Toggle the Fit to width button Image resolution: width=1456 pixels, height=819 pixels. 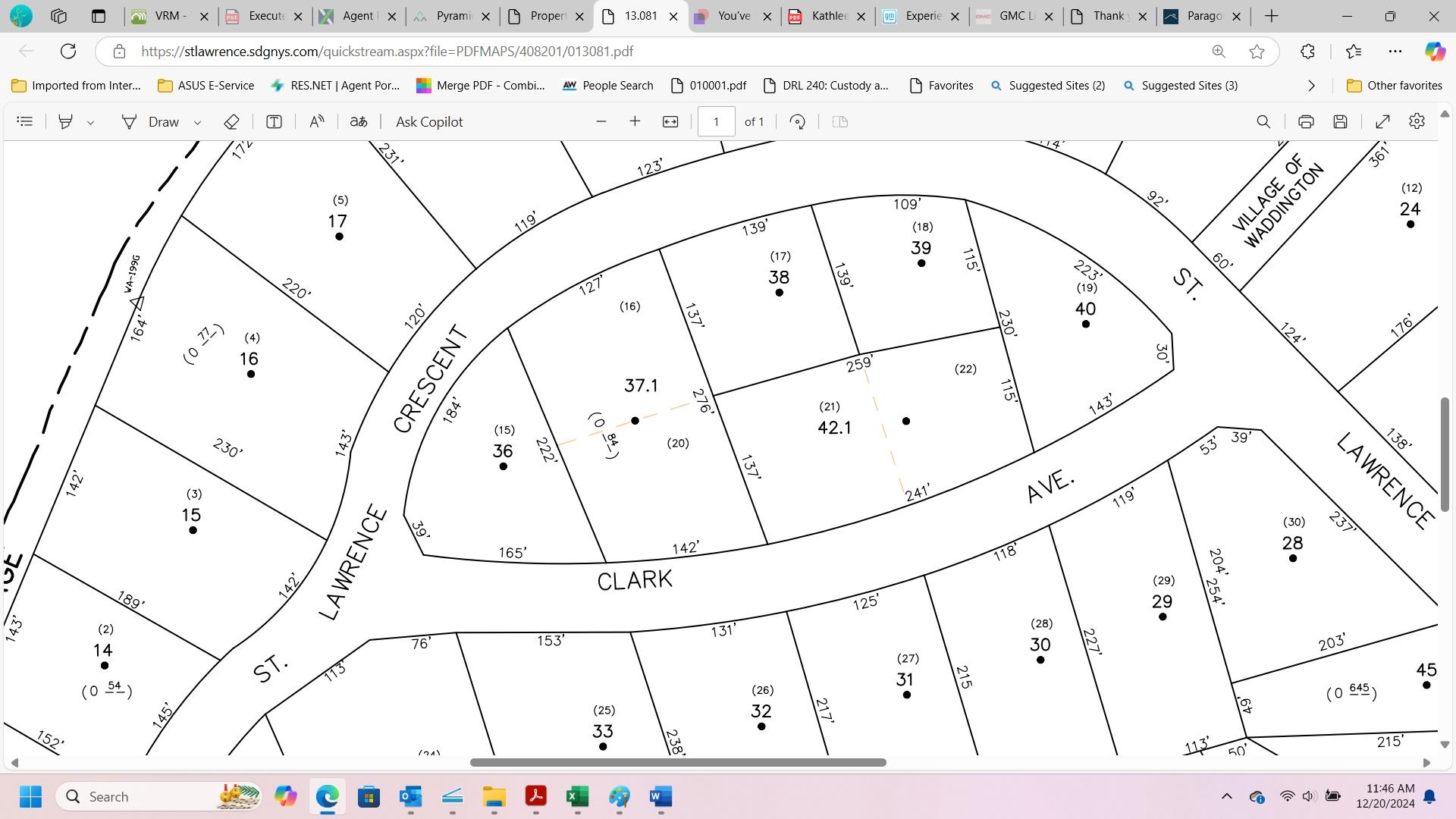(670, 121)
